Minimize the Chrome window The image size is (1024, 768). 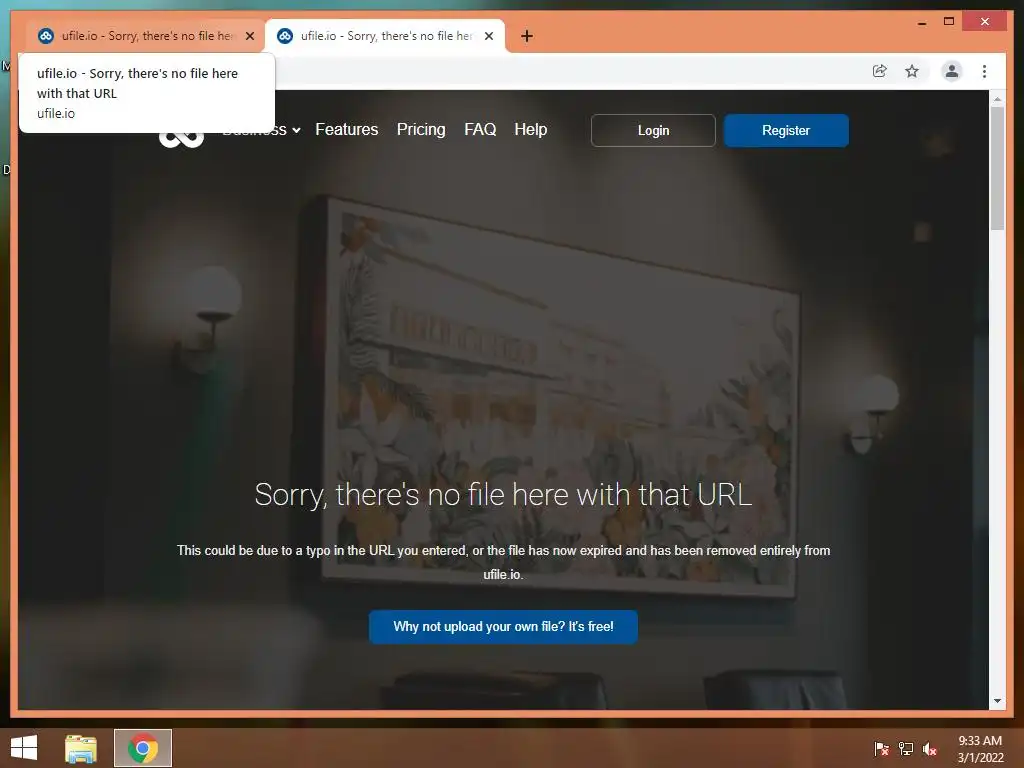922,22
